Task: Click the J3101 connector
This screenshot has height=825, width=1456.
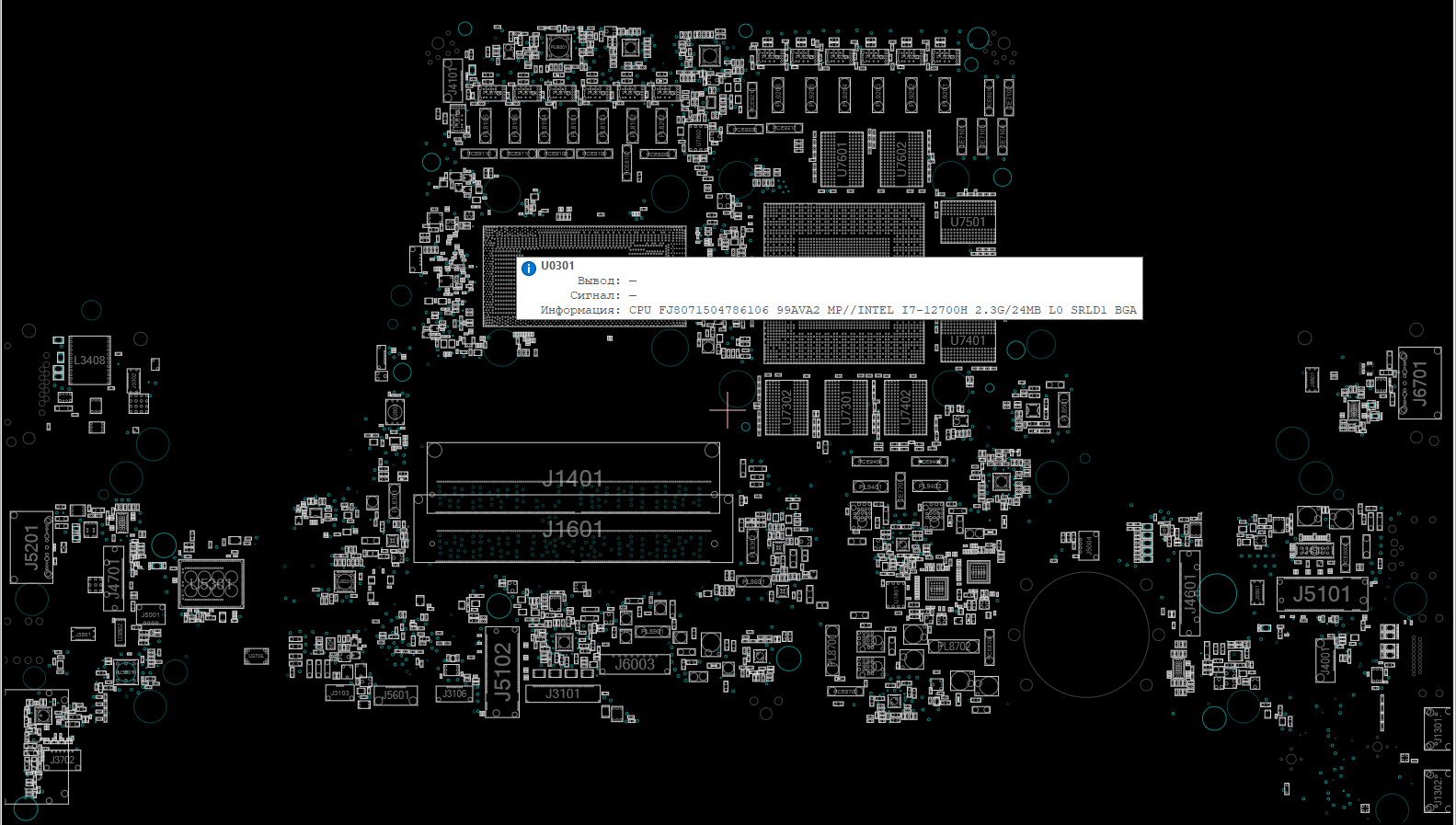Action: click(562, 693)
